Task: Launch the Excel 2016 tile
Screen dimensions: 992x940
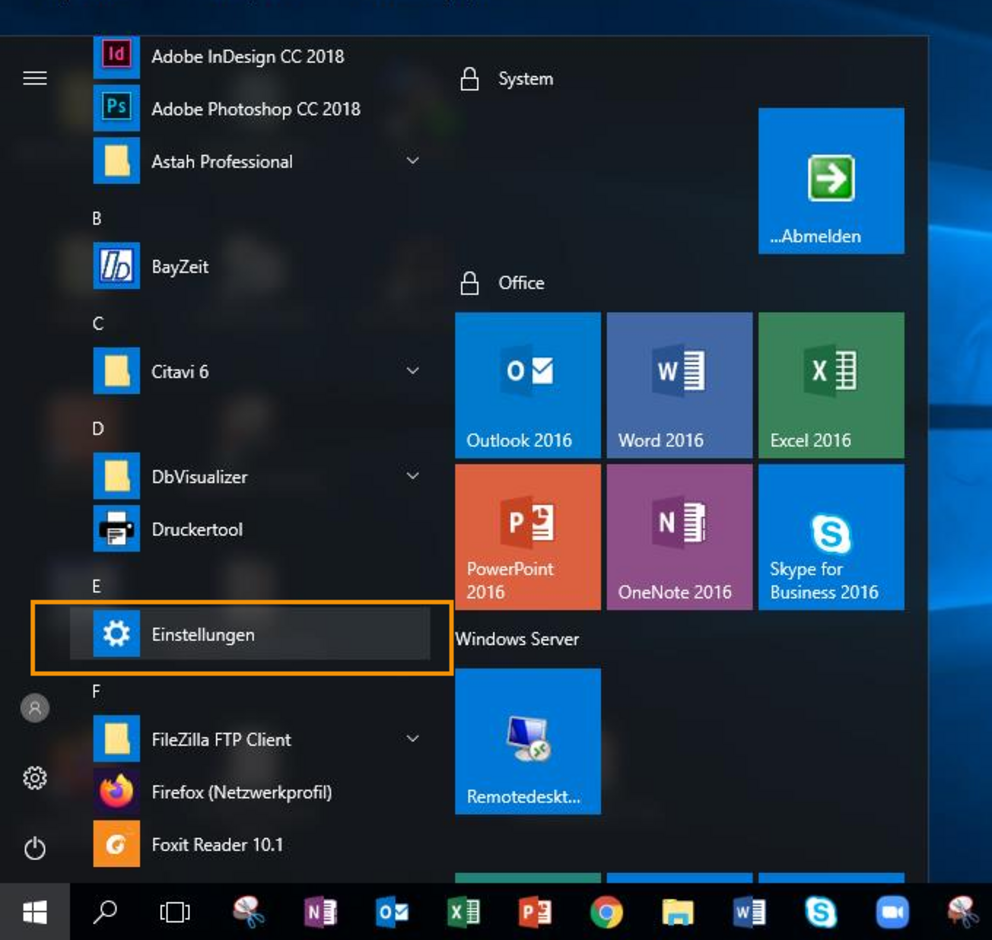Action: tap(831, 385)
